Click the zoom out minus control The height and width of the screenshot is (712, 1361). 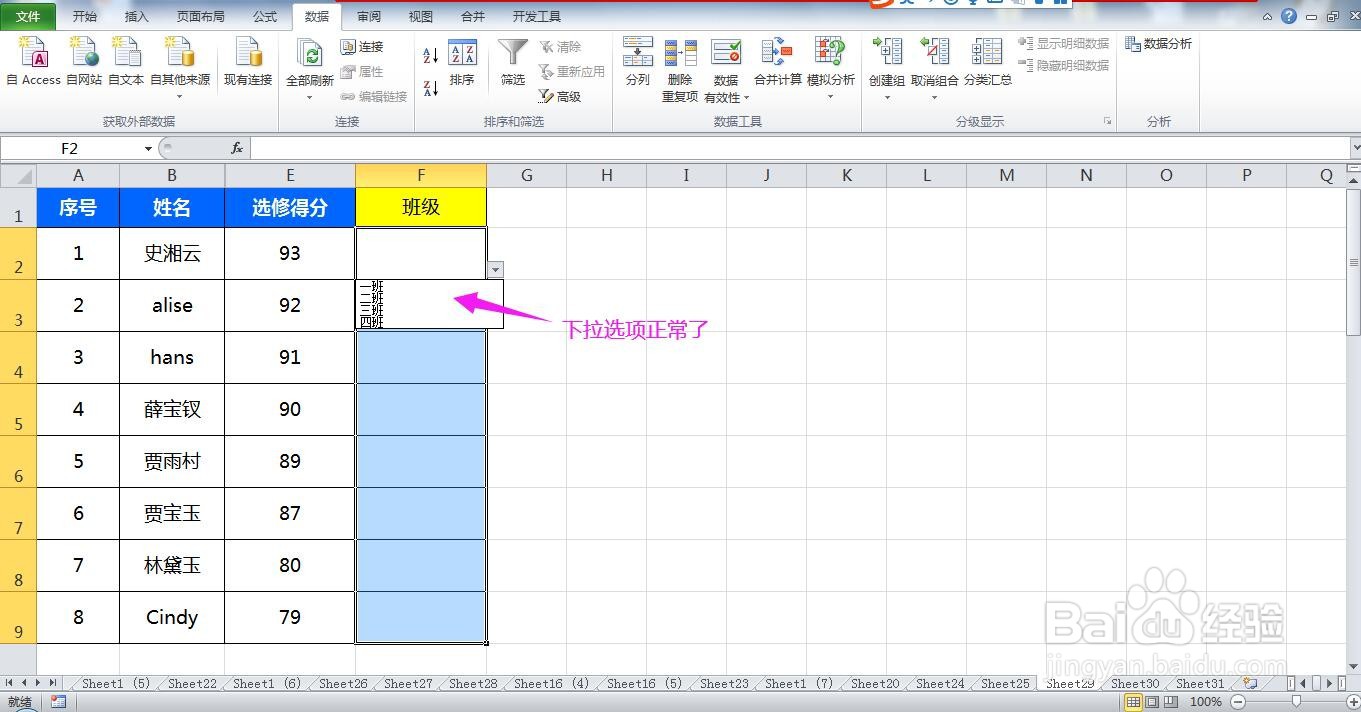[1240, 702]
